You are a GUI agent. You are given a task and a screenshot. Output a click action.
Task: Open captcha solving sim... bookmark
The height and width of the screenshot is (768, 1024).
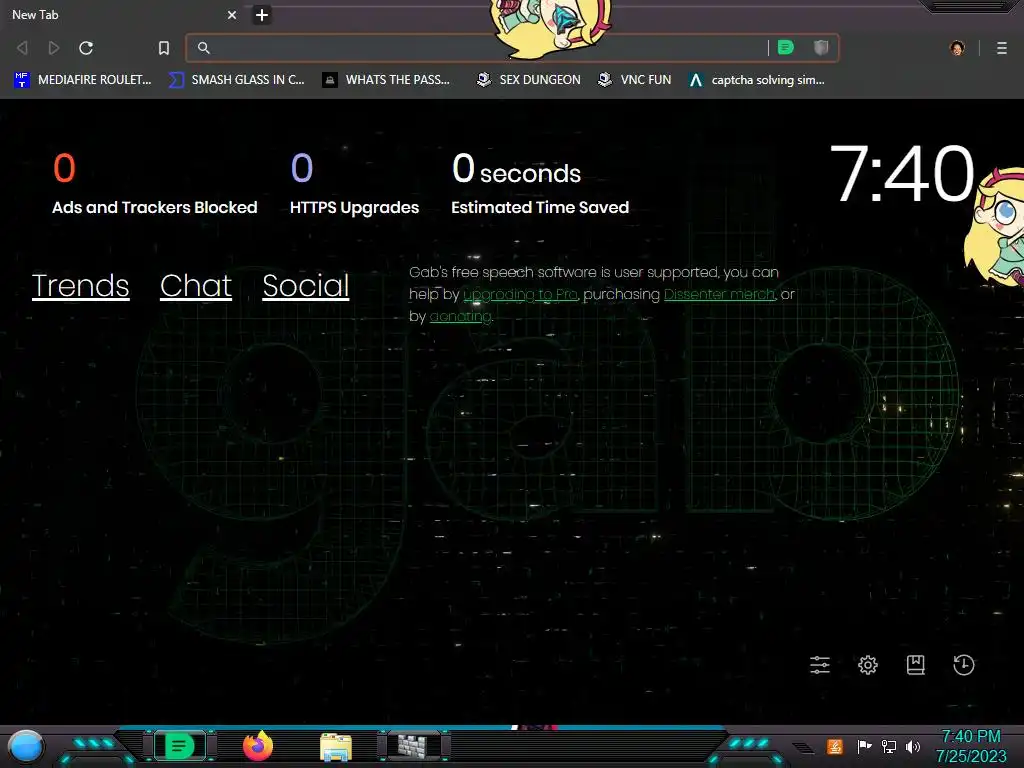(756, 80)
